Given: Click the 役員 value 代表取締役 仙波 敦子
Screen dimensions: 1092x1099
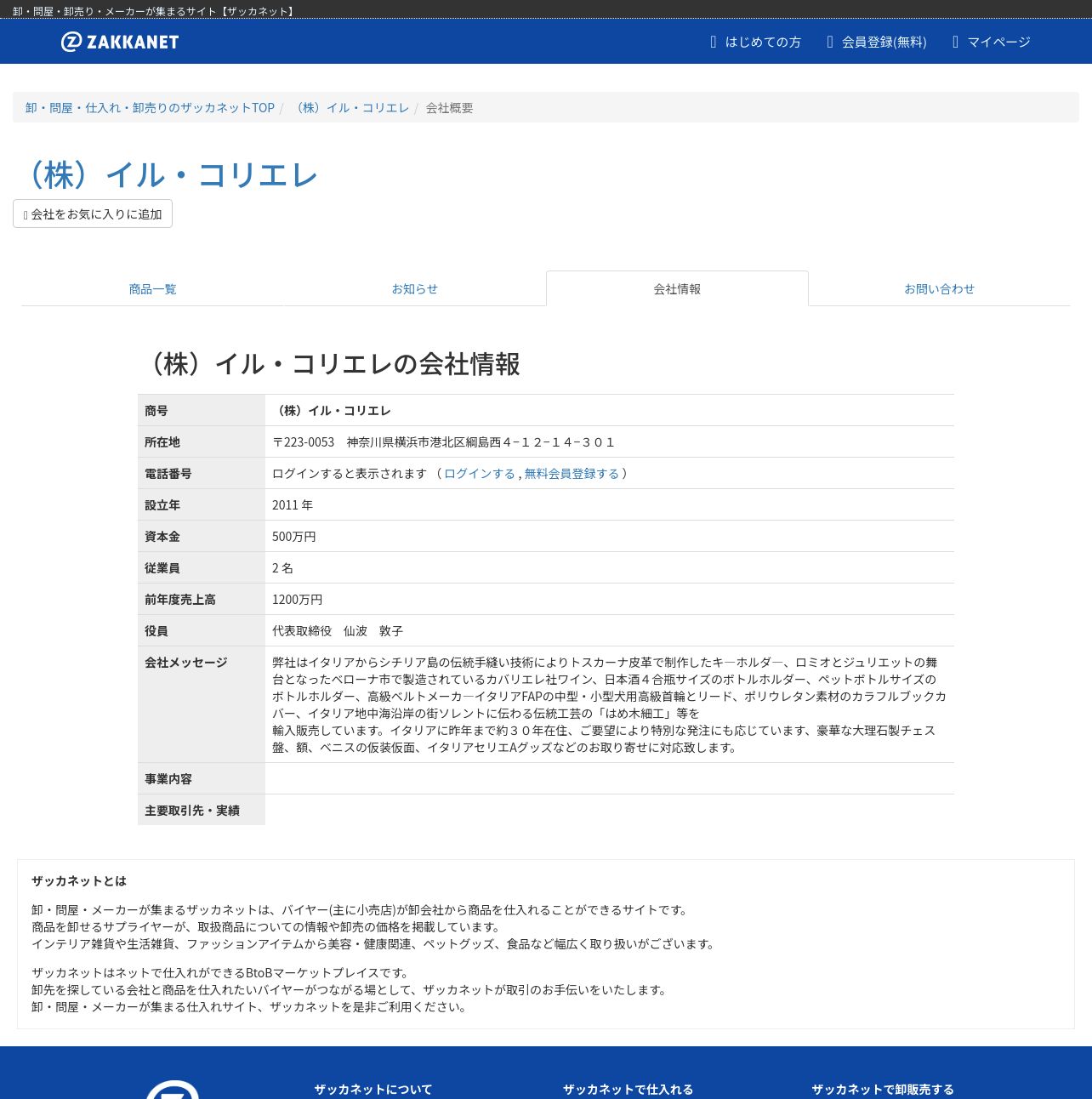Looking at the screenshot, I should 338,631.
